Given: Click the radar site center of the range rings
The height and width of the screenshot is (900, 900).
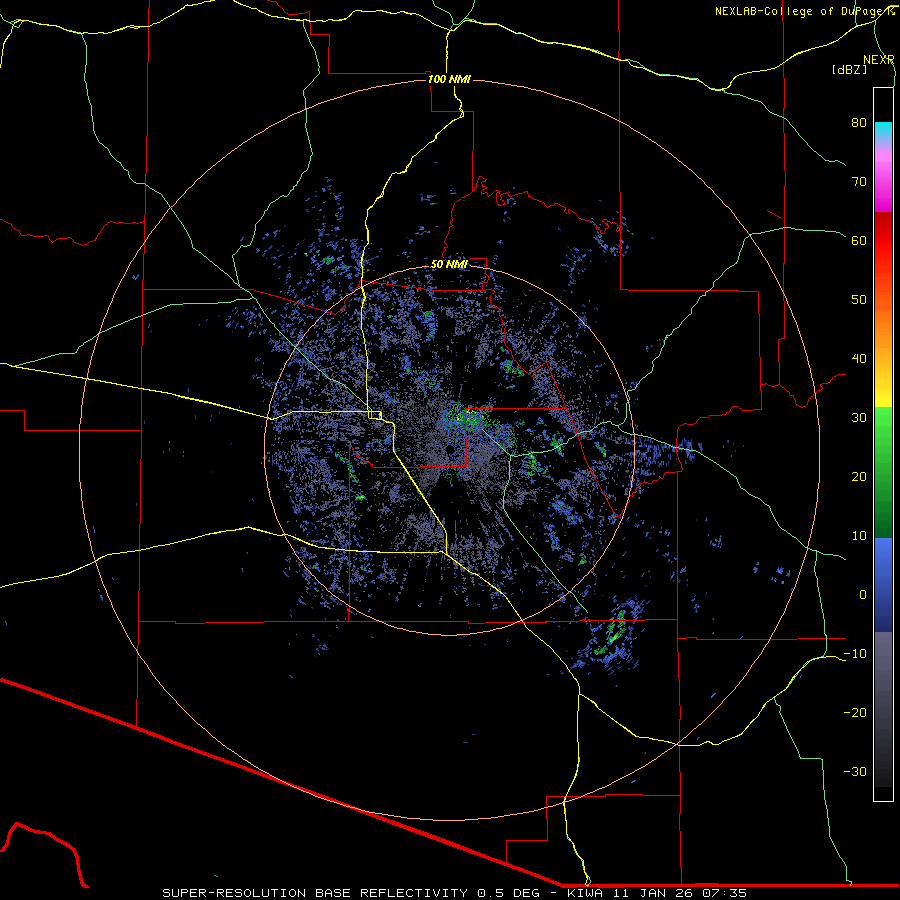Looking at the screenshot, I should pyautogui.click(x=449, y=450).
